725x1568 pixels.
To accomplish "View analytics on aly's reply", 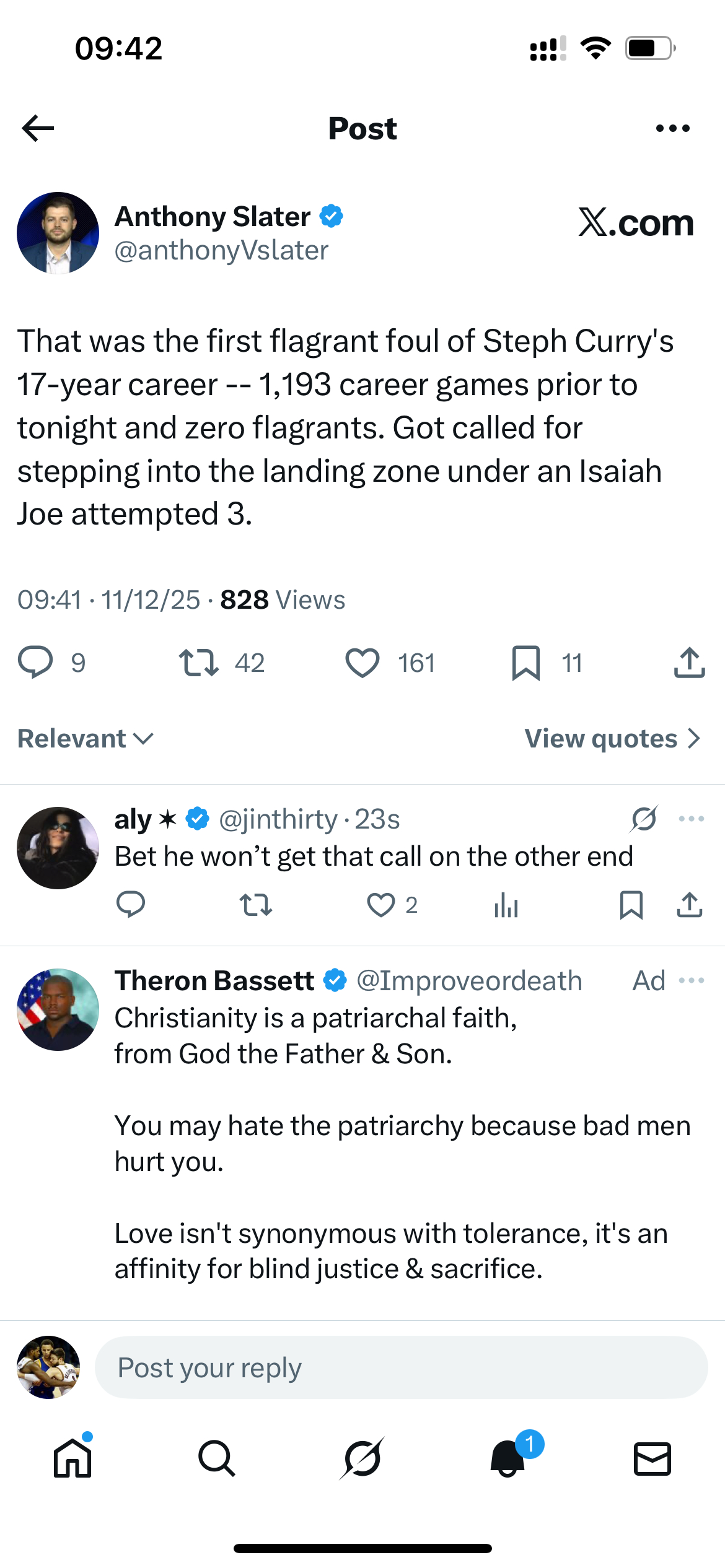I will 506,905.
